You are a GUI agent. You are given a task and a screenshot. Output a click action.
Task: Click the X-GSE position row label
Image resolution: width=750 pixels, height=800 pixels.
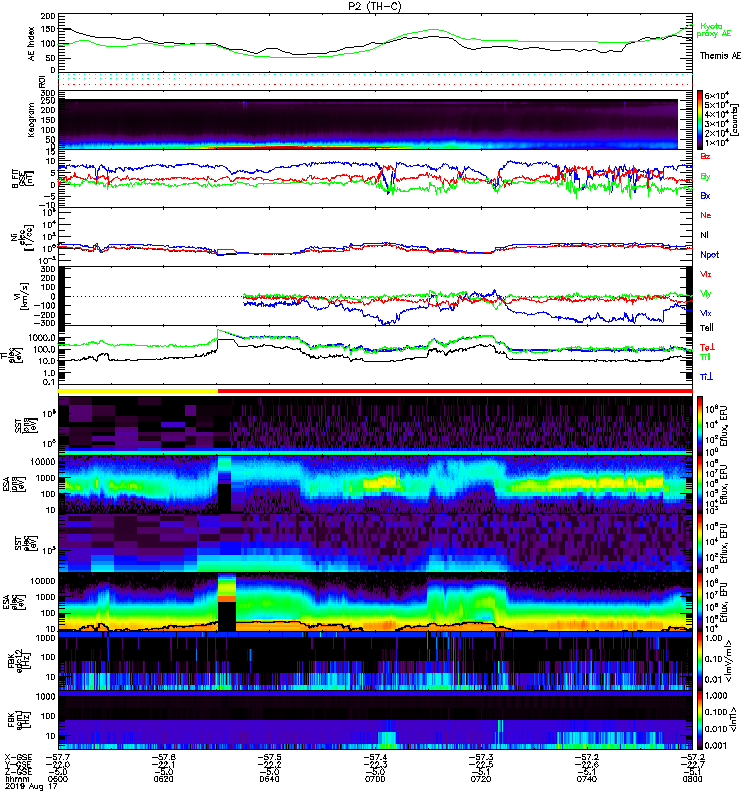coord(18,758)
